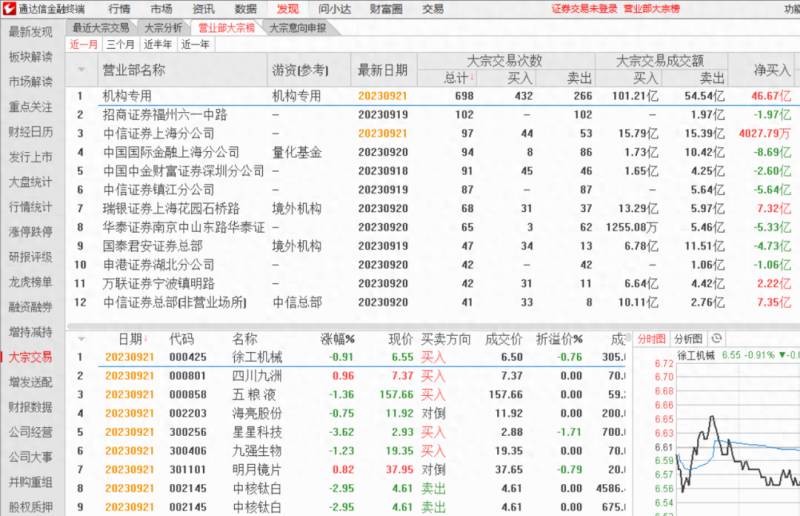The width and height of the screenshot is (800, 516).
Task: Select the 近一年 period filter
Action: click(195, 44)
